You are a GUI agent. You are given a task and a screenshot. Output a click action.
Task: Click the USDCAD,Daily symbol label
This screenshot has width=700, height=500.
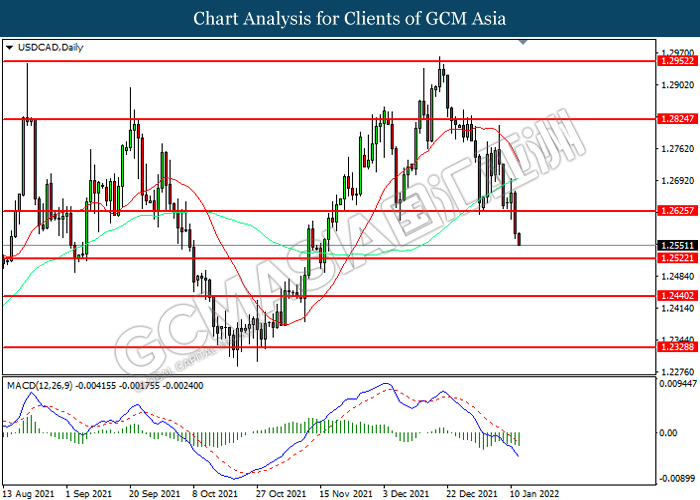[x=50, y=47]
